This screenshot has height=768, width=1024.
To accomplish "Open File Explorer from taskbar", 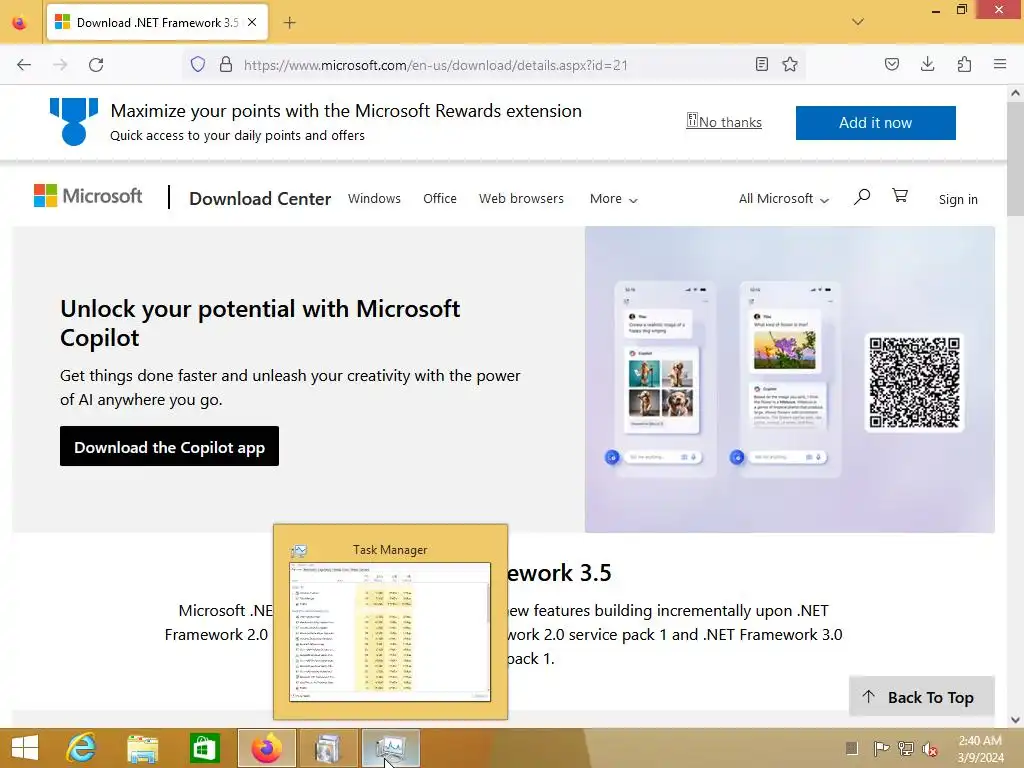I will 142,748.
